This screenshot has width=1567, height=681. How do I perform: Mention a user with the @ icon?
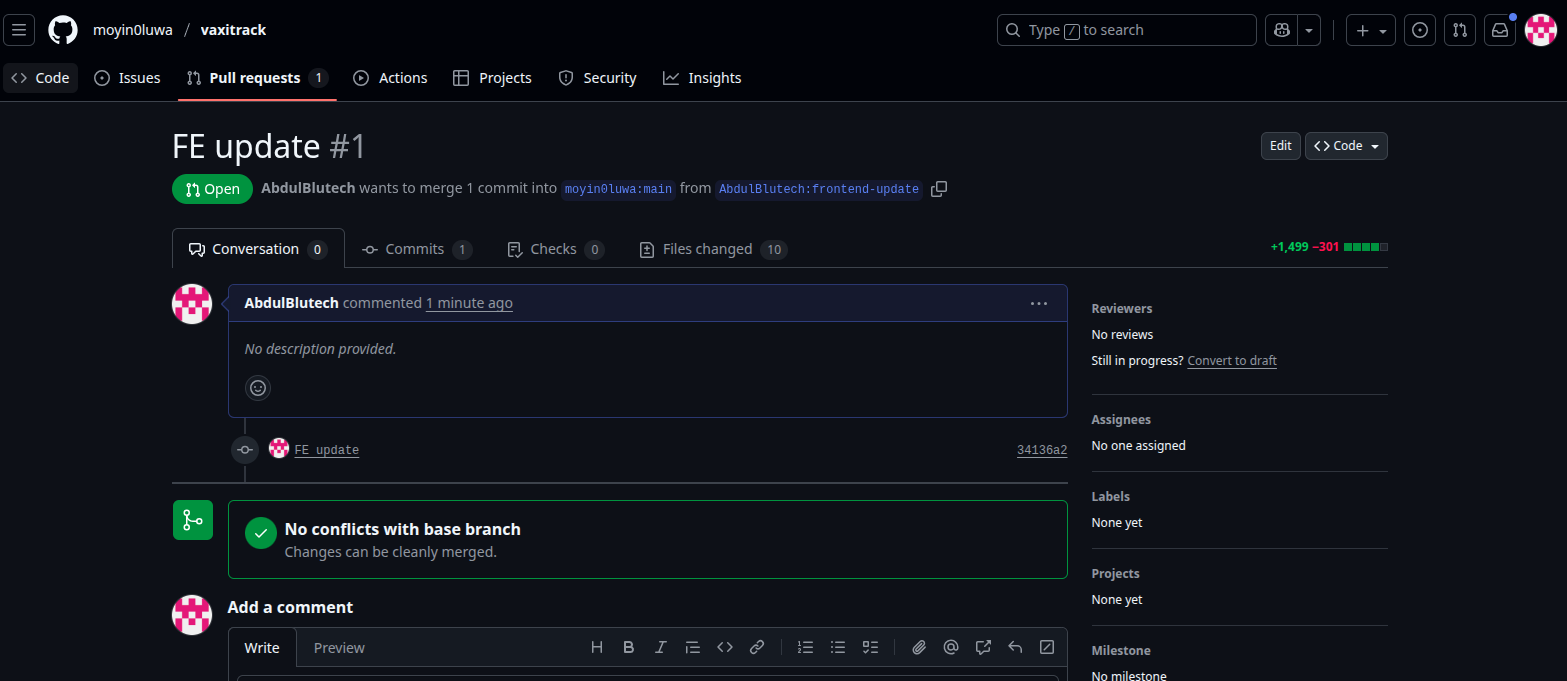click(951, 647)
